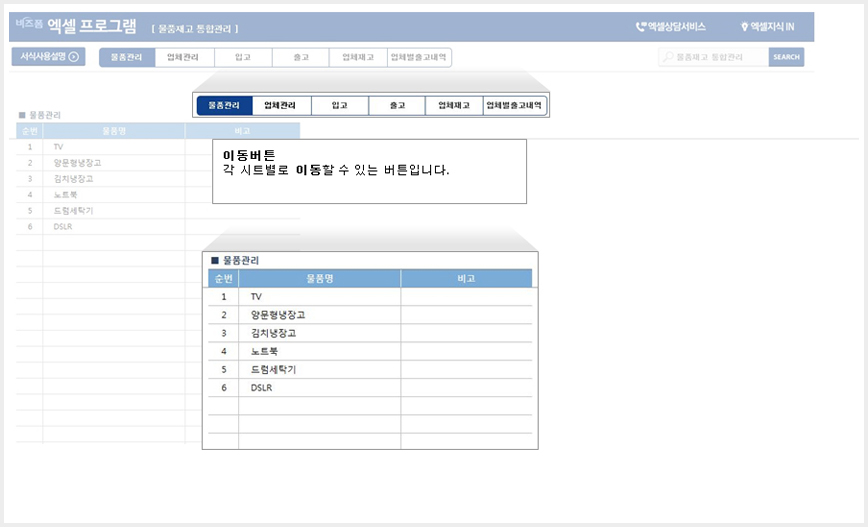Click 물품관리 in the enlarged button strip
This screenshot has width=868, height=527.
tap(224, 105)
